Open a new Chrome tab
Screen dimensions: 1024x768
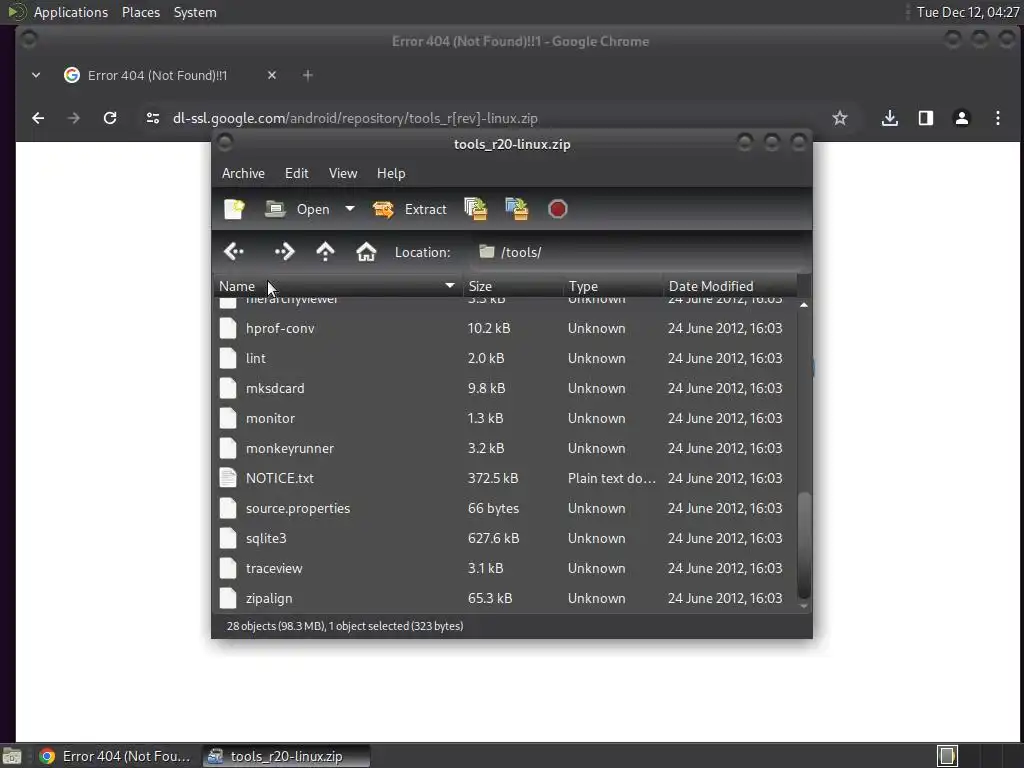[x=308, y=75]
